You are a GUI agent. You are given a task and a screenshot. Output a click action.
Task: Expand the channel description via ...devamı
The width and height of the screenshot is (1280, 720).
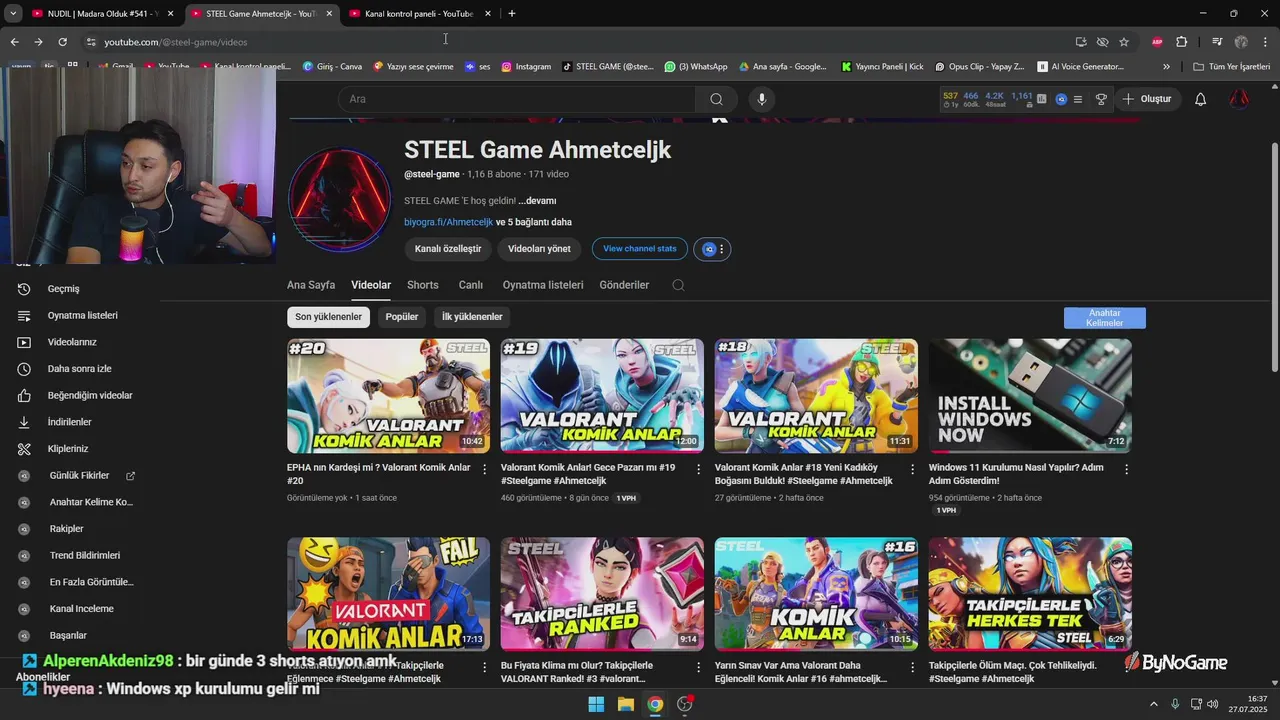click(x=537, y=201)
